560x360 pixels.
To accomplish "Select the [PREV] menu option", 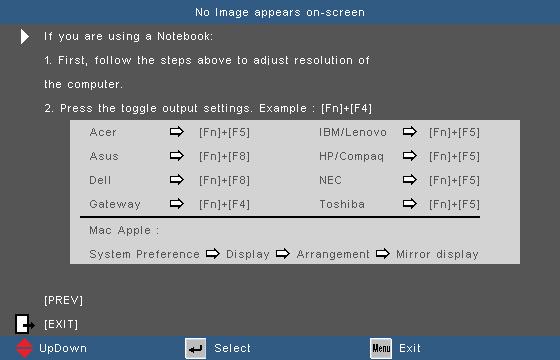I will coord(63,300).
